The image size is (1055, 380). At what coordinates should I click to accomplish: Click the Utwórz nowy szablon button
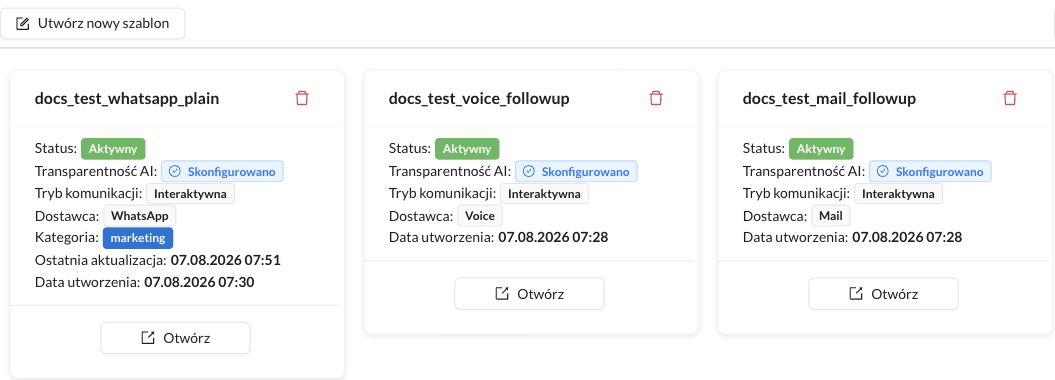pyautogui.click(x=92, y=24)
